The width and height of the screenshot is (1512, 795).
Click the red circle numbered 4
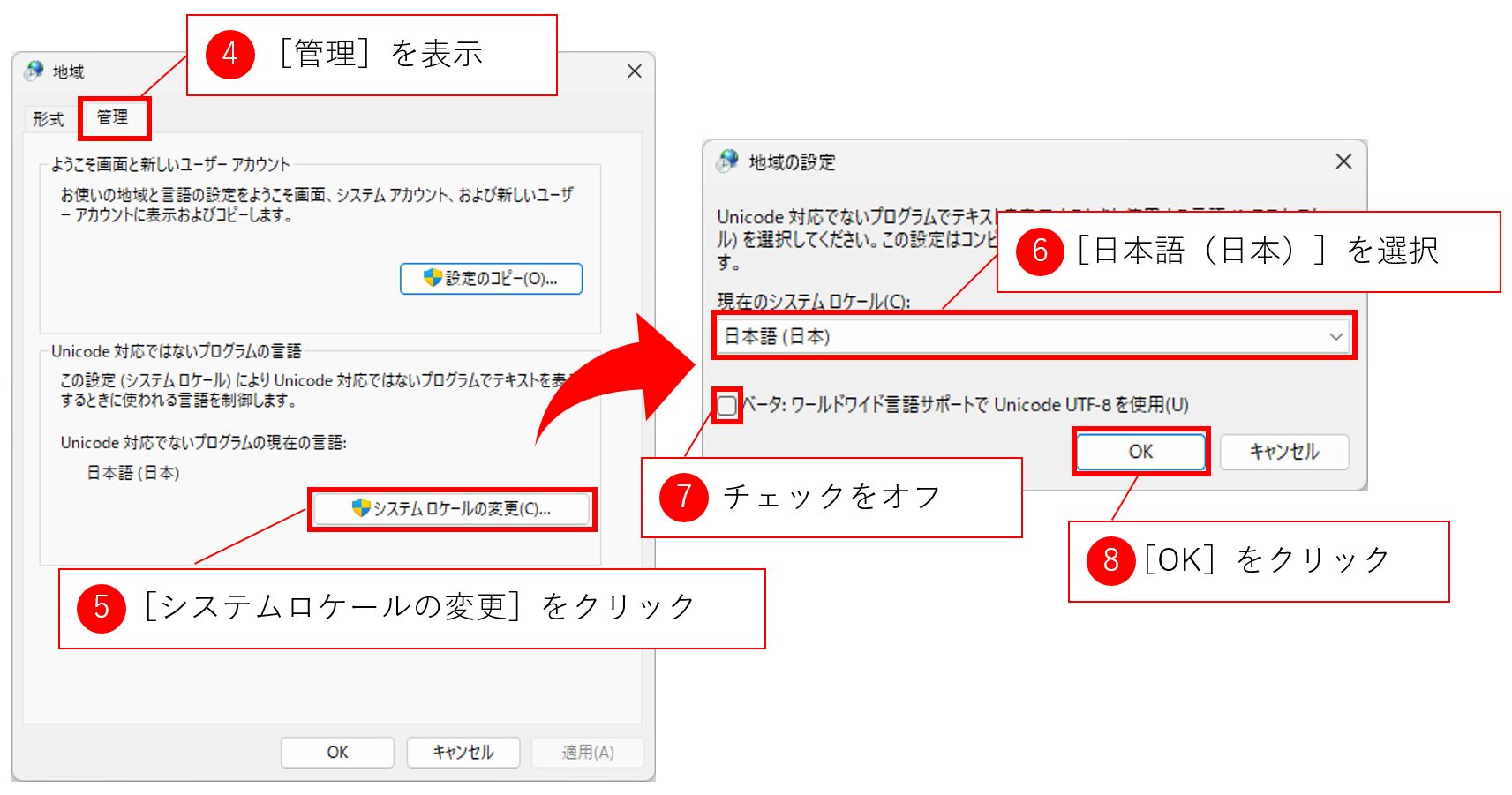click(x=229, y=55)
